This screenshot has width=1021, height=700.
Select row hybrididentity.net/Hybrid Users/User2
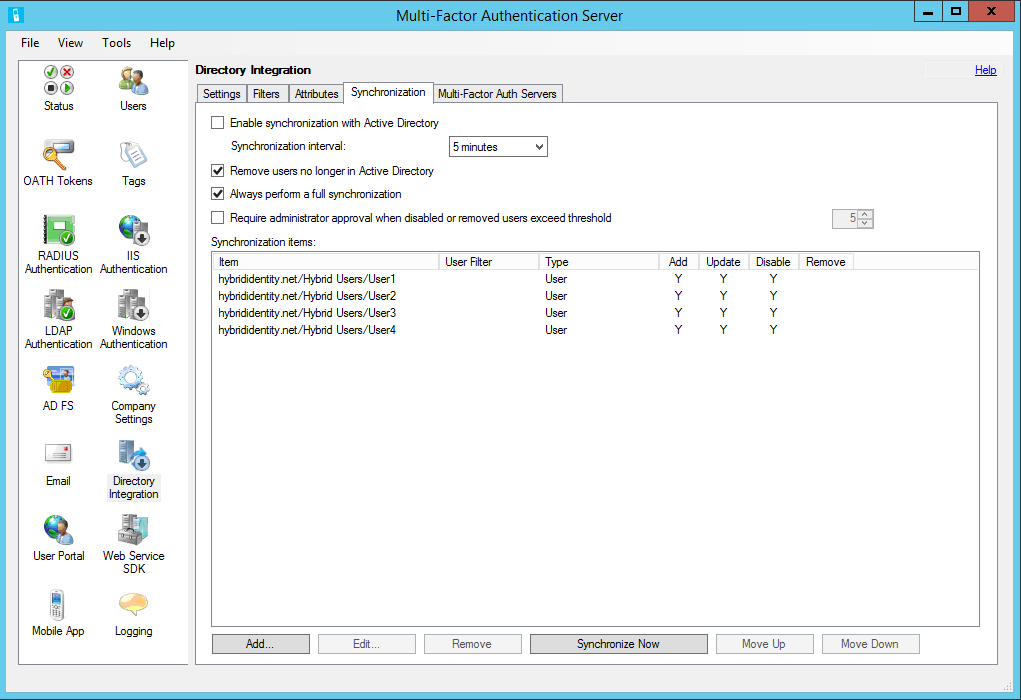(x=595, y=296)
